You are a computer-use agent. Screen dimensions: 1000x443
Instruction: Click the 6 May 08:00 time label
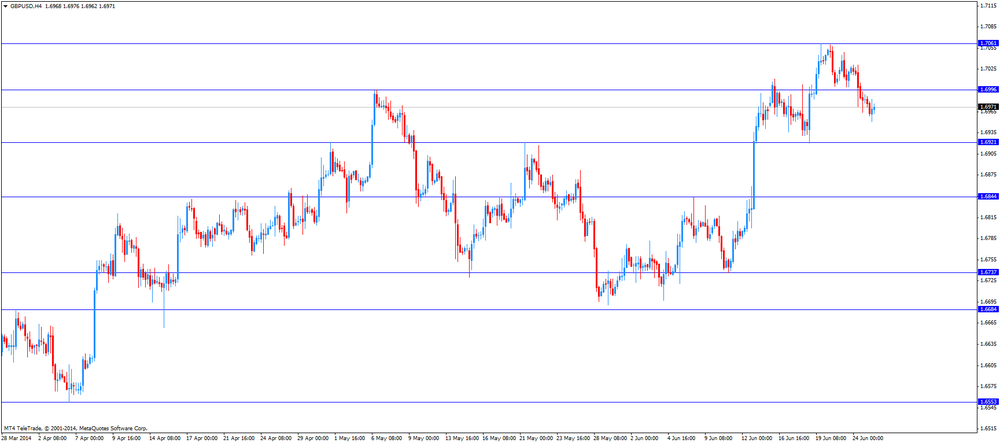click(x=388, y=439)
